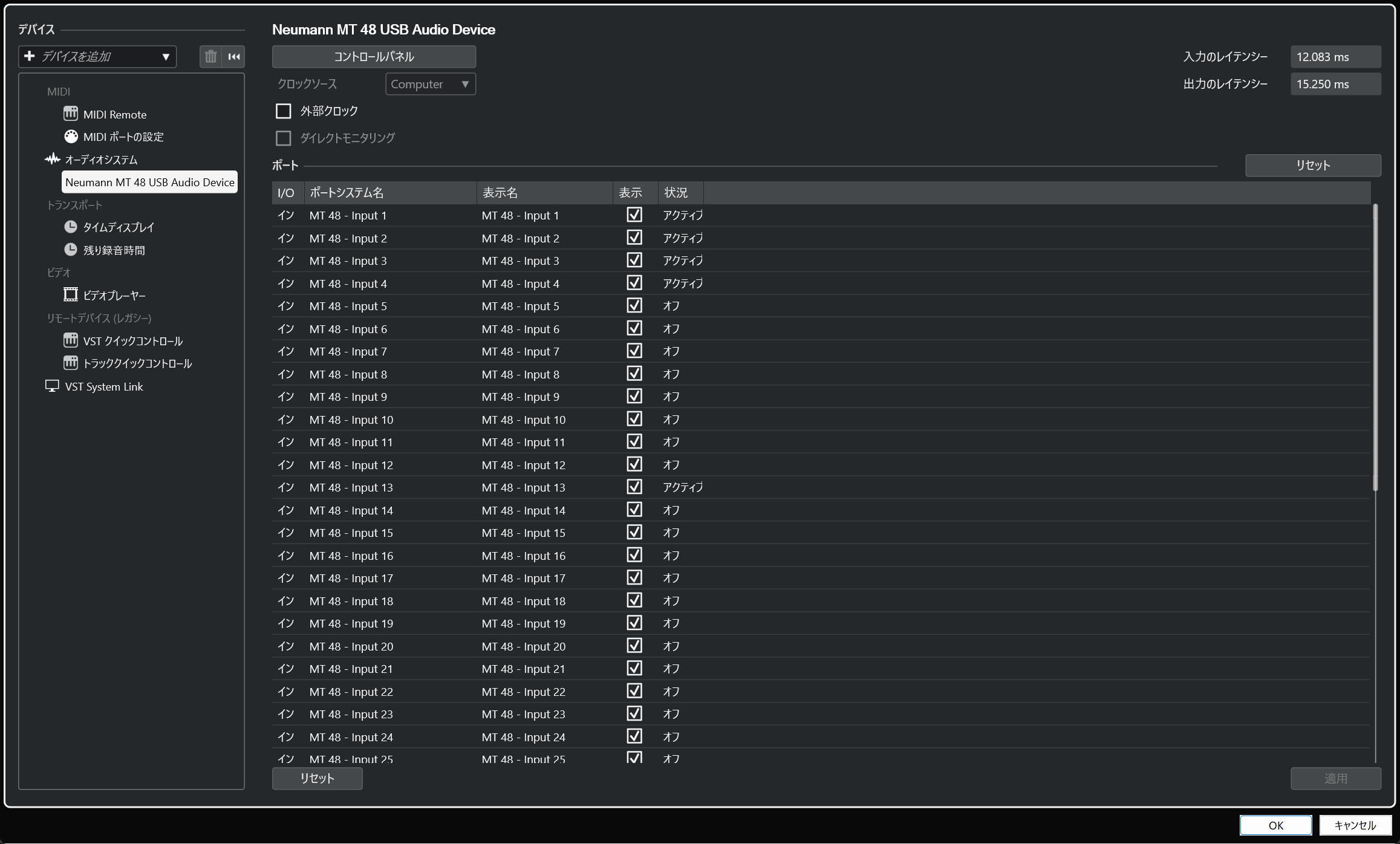Viewport: 1400px width, 844px height.
Task: Select VST System Link in the tree
Action: coord(104,386)
